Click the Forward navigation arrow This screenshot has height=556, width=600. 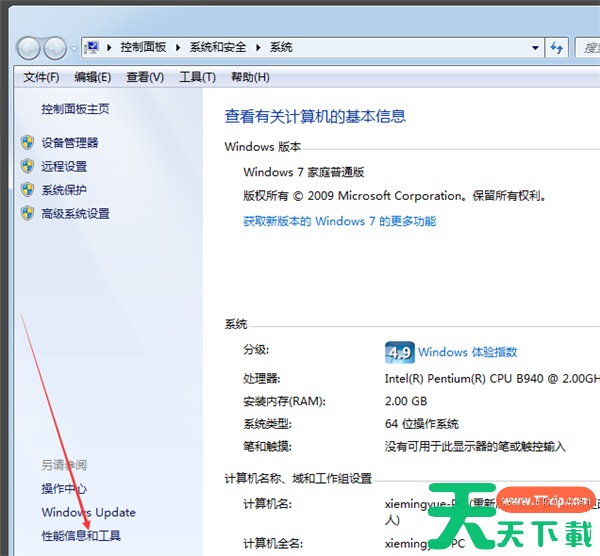(x=55, y=48)
